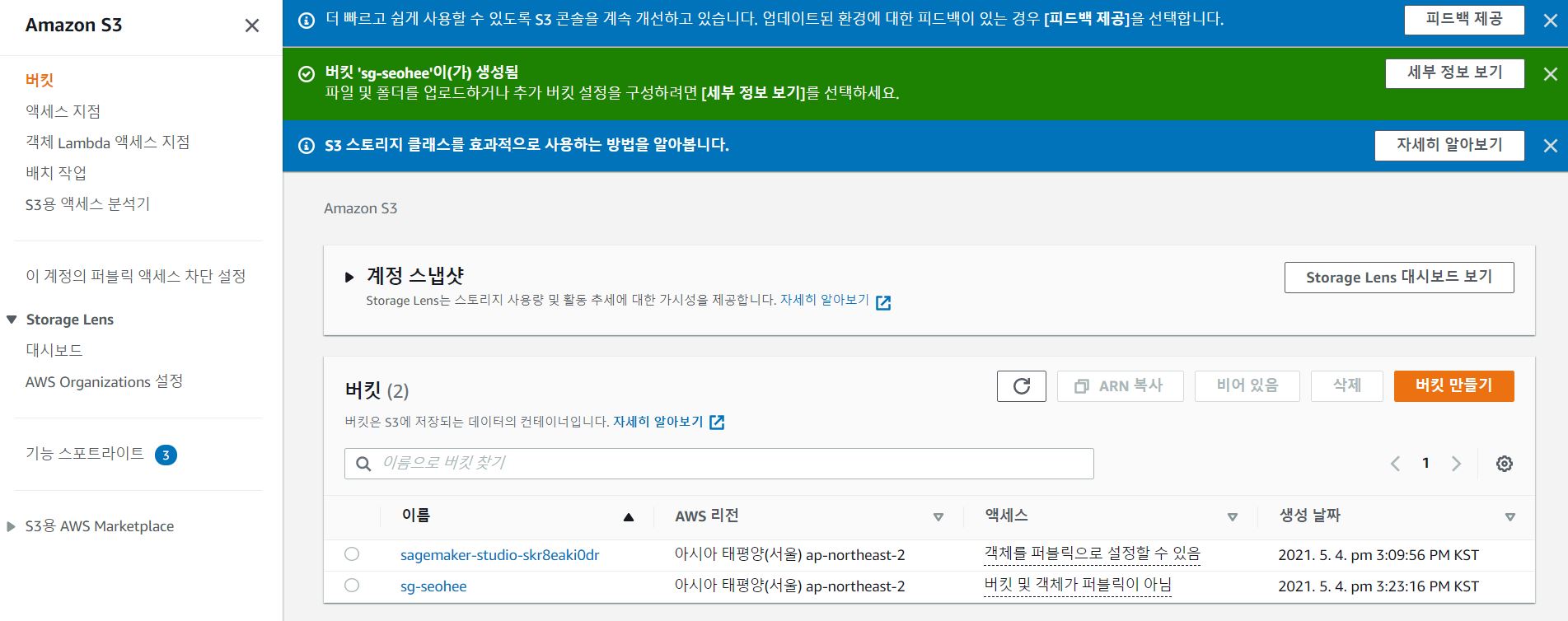The height and width of the screenshot is (621, 1568).
Task: Click external link icon beside bucket description
Action: tap(717, 423)
